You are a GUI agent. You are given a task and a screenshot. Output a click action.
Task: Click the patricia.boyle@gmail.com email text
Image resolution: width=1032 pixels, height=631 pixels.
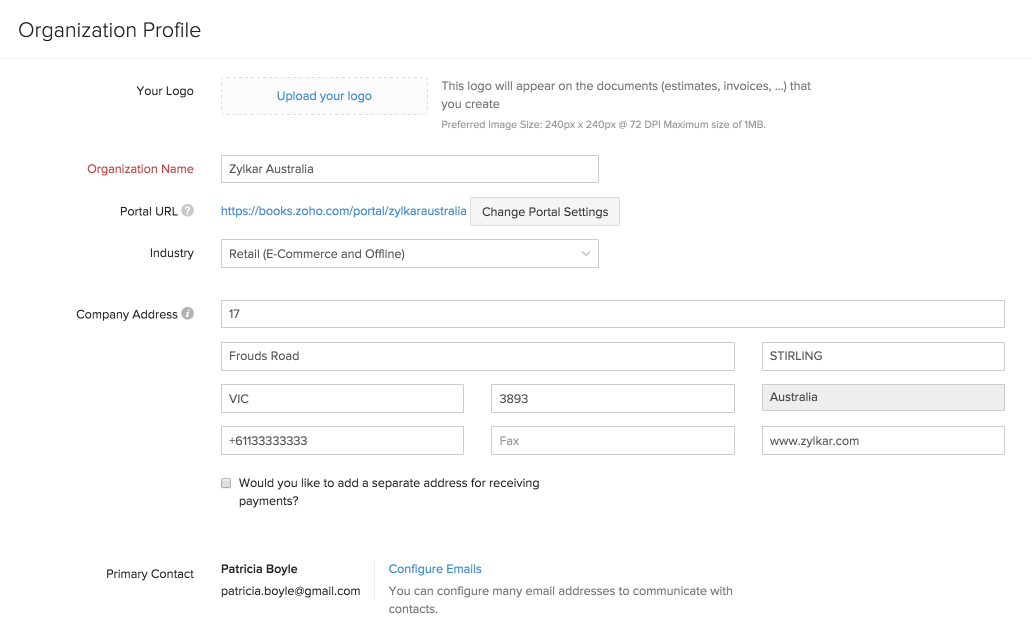(290, 591)
